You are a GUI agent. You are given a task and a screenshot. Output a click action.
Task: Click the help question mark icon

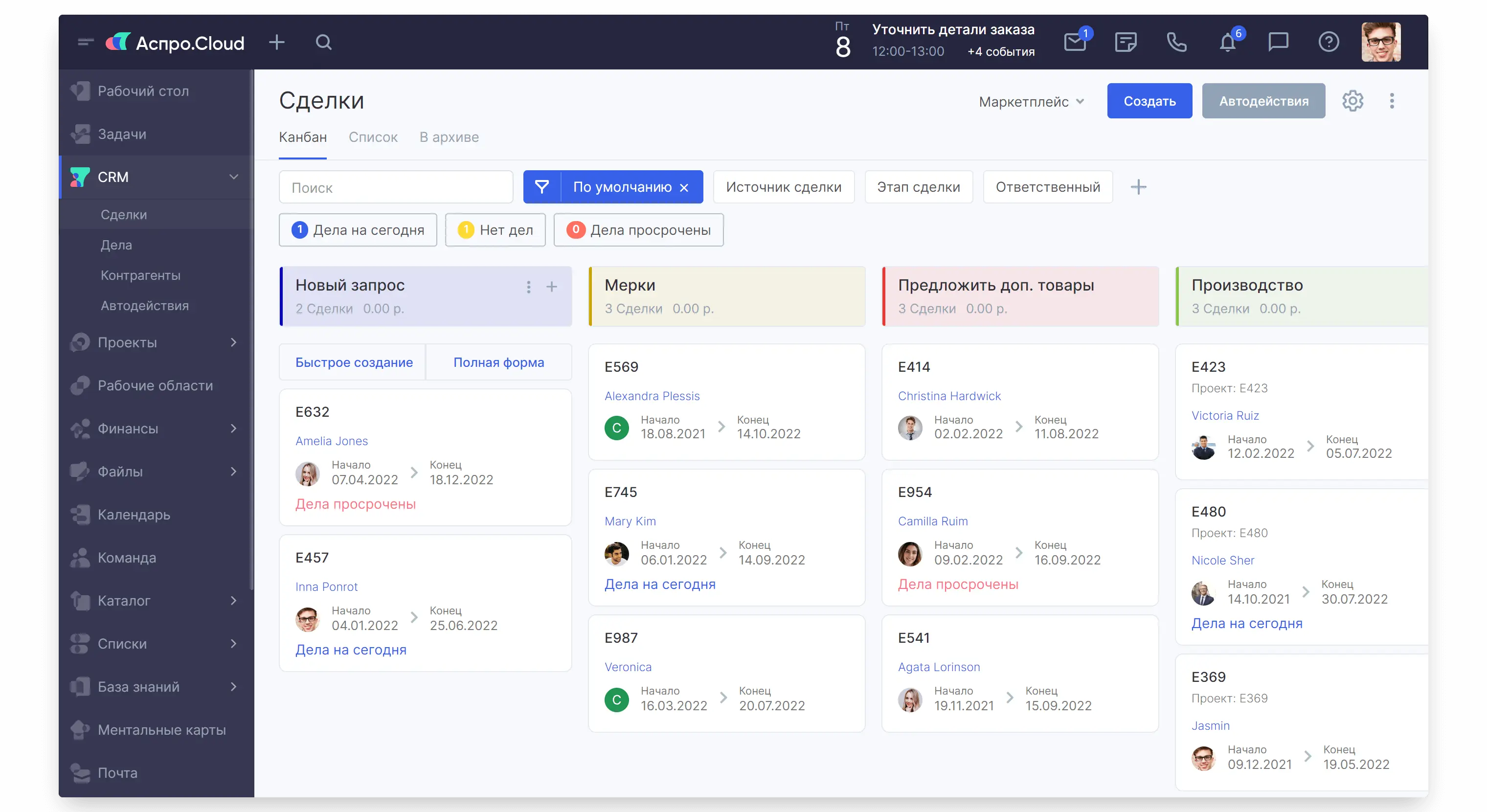pyautogui.click(x=1328, y=42)
